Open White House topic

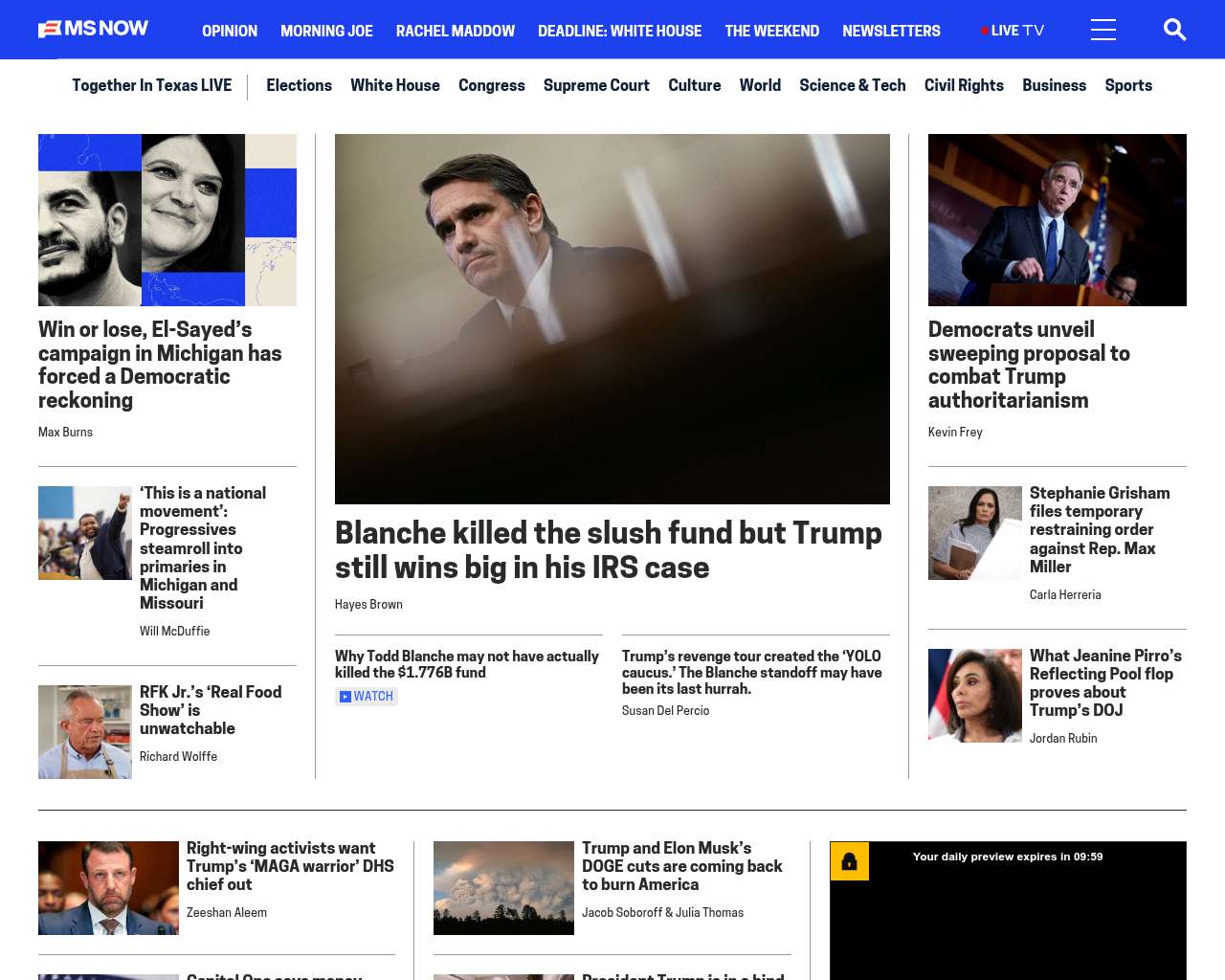[395, 85]
